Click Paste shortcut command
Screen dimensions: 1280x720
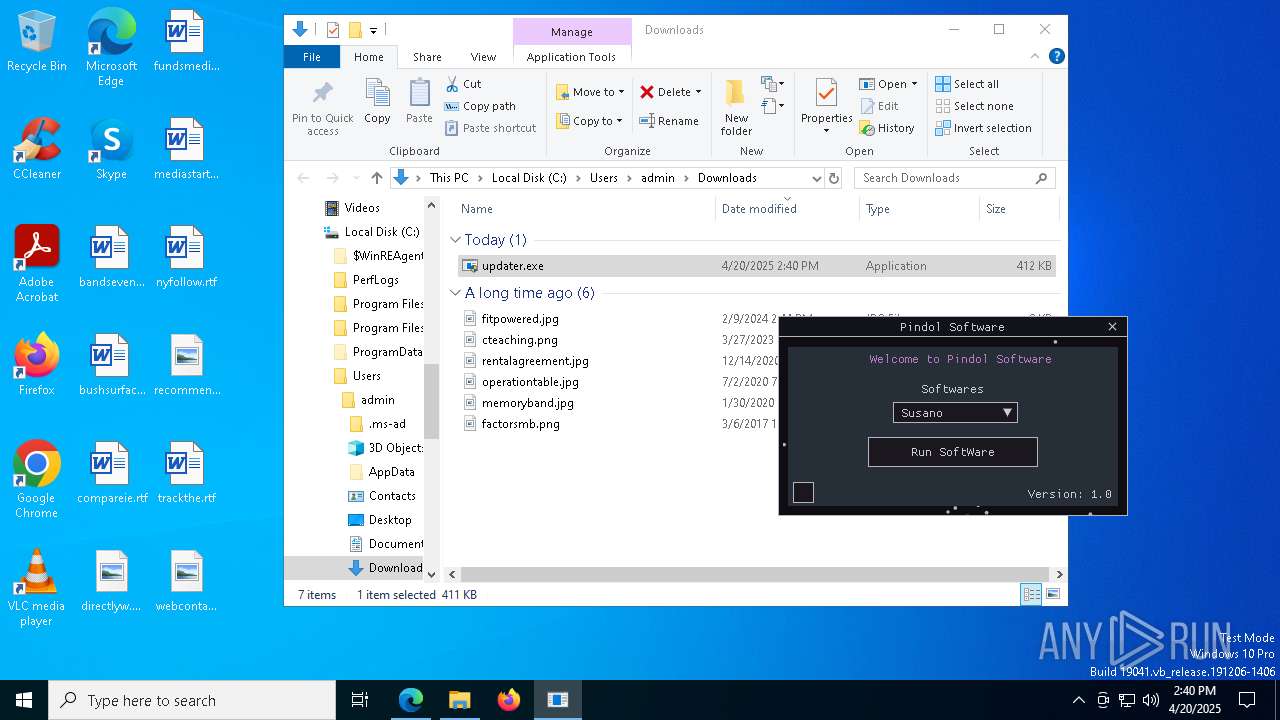tap(490, 128)
